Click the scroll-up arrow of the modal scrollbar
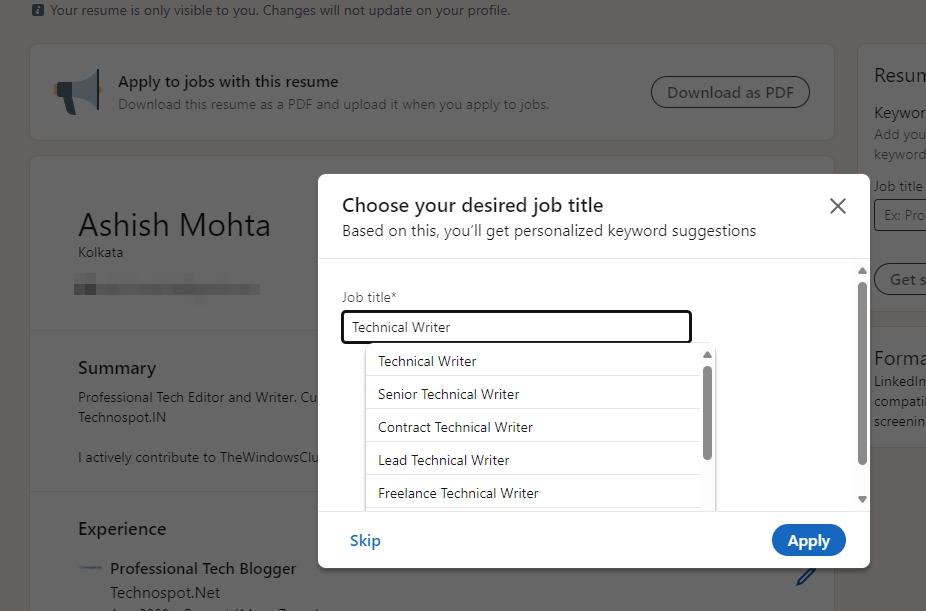 861,269
